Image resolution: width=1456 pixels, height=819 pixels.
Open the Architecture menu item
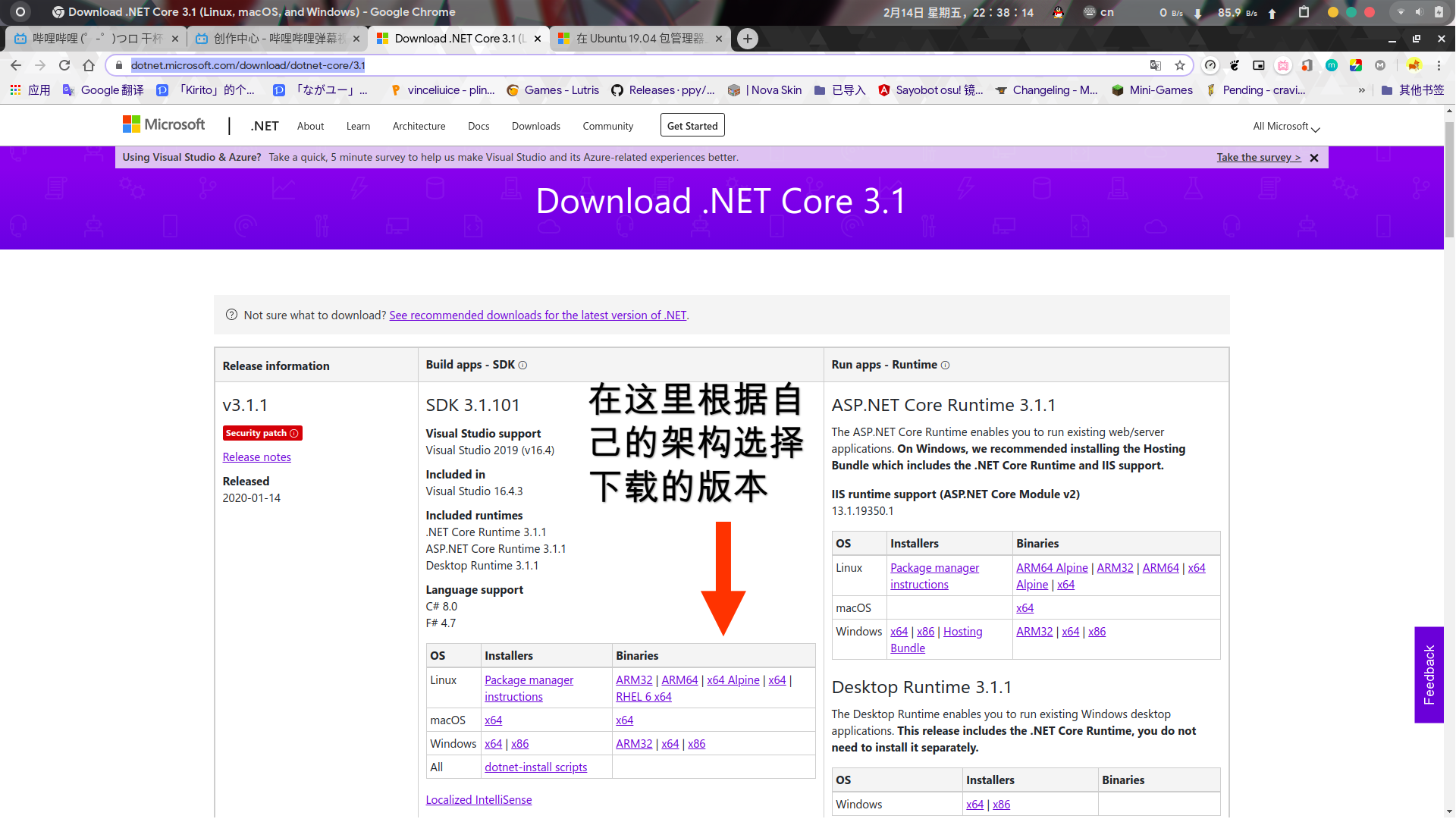pyautogui.click(x=419, y=126)
